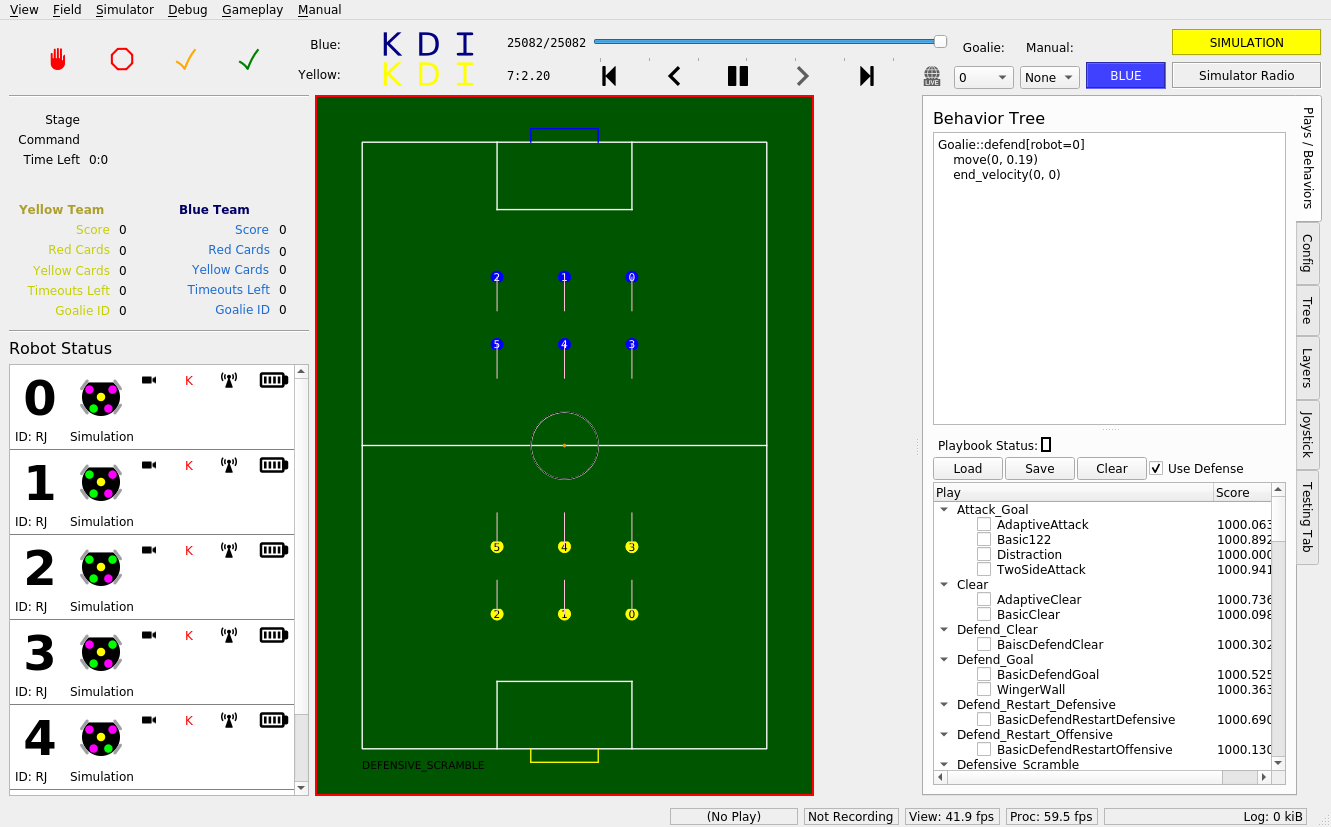
Task: Click red K kicker icon for robot 0
Action: point(189,380)
